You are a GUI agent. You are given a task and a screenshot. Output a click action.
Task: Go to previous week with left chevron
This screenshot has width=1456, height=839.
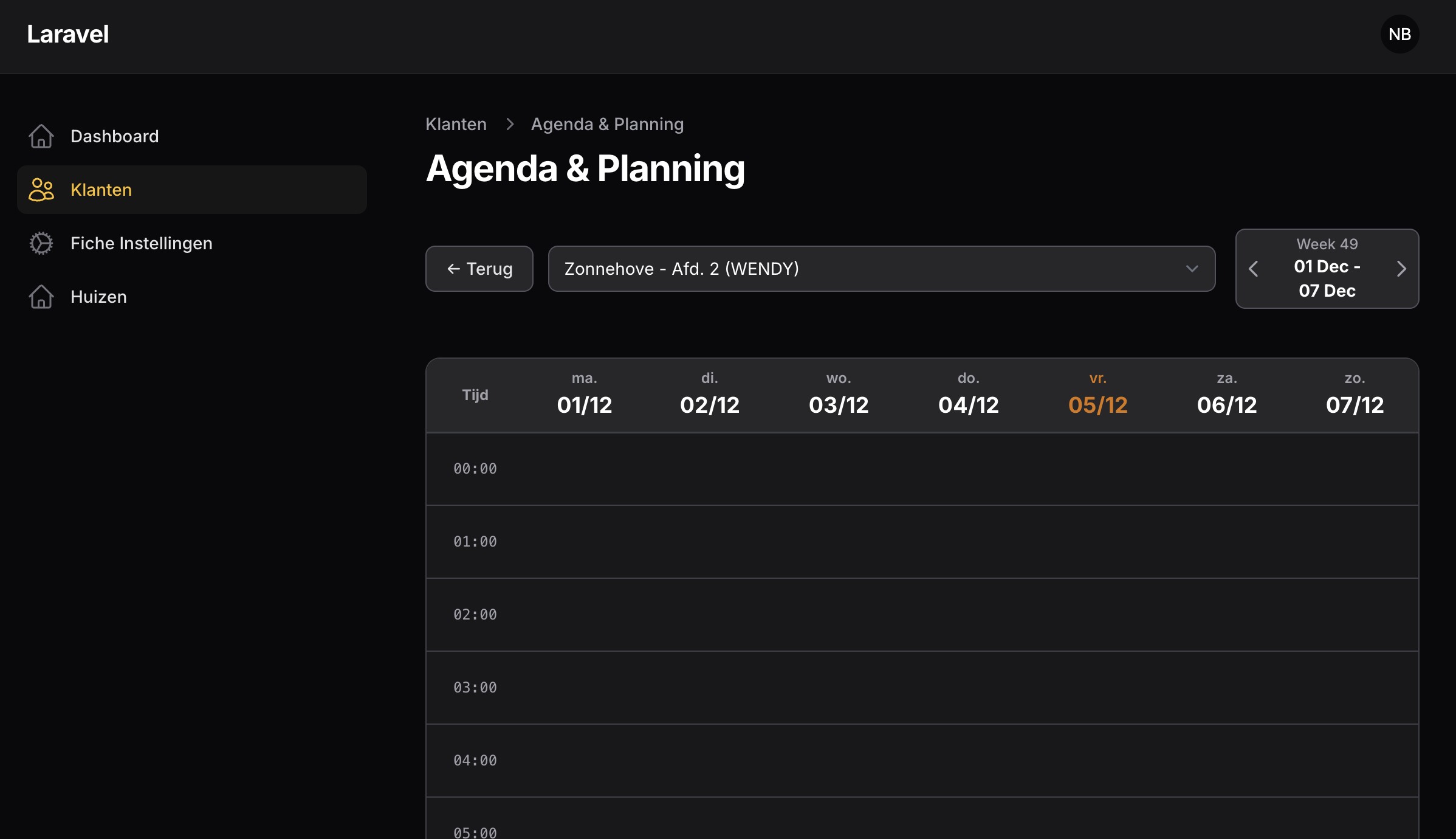(x=1253, y=269)
